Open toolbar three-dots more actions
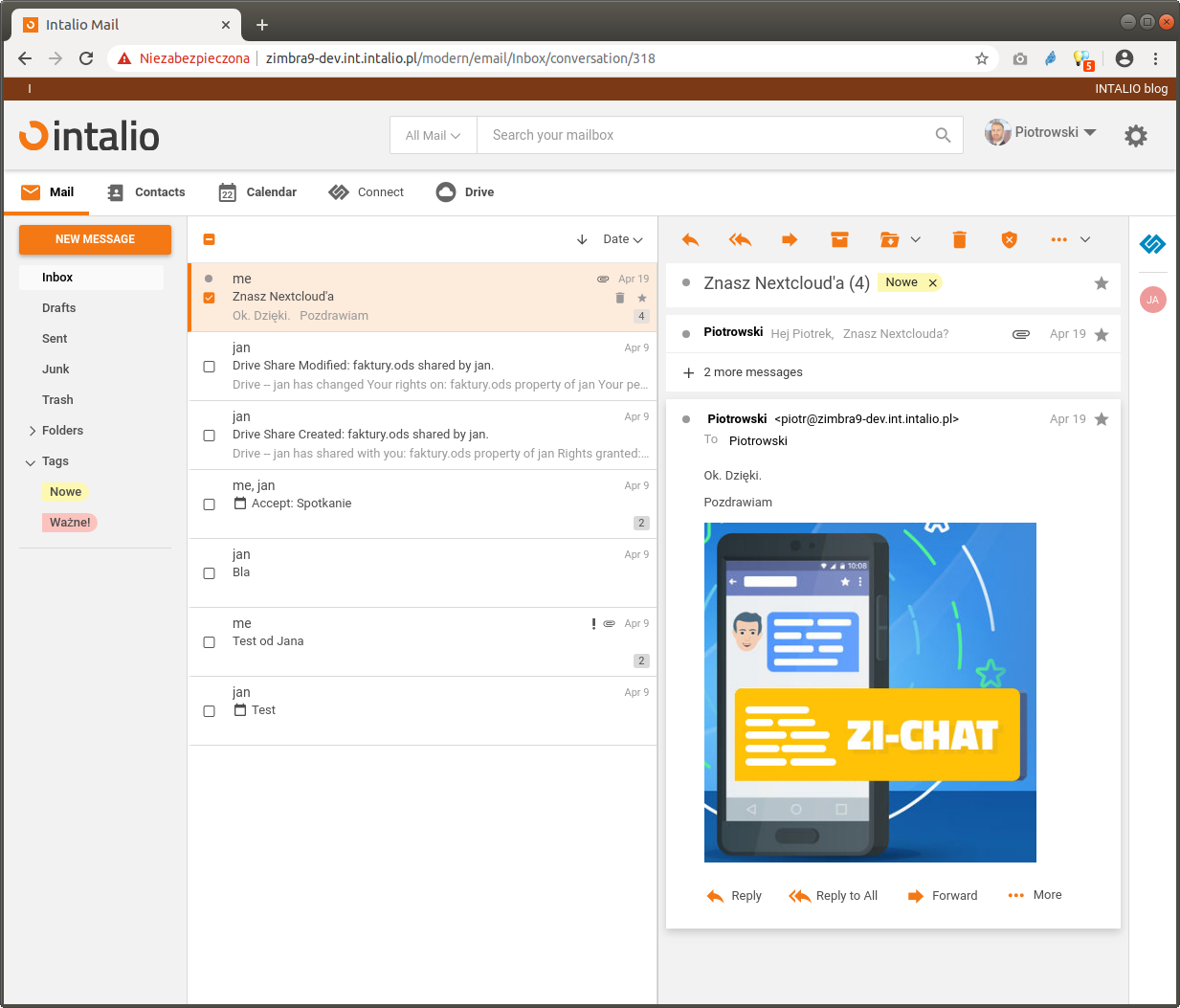 click(x=1058, y=239)
